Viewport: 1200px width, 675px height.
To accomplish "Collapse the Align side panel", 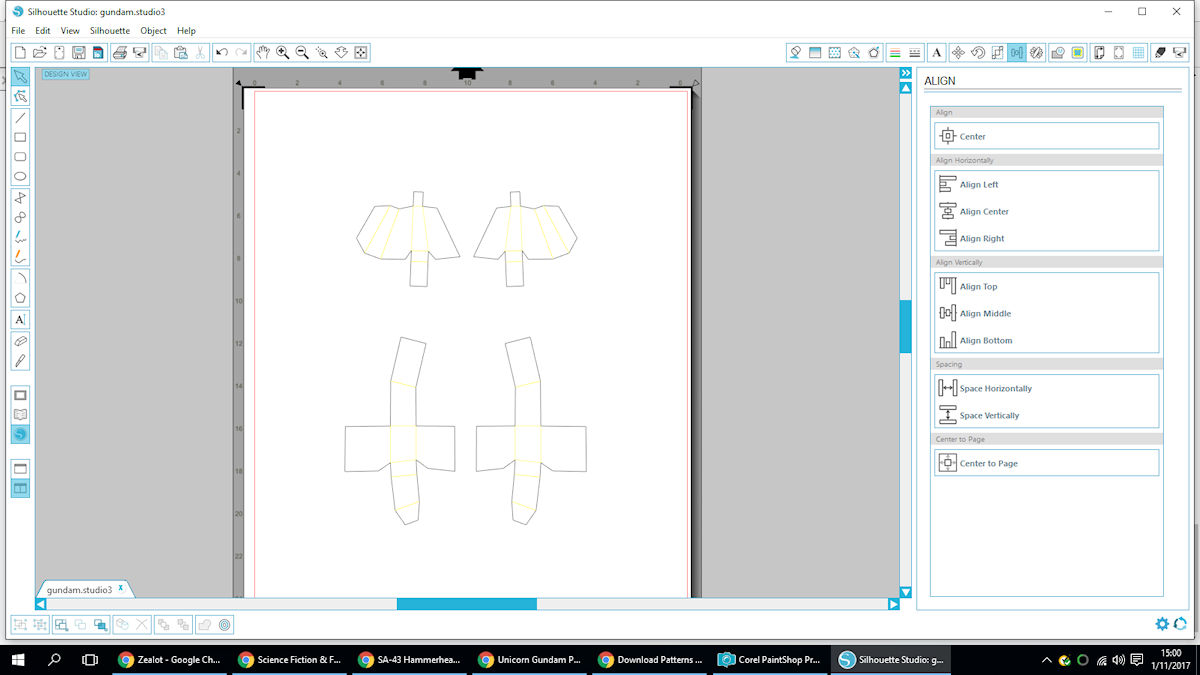I will 905,74.
